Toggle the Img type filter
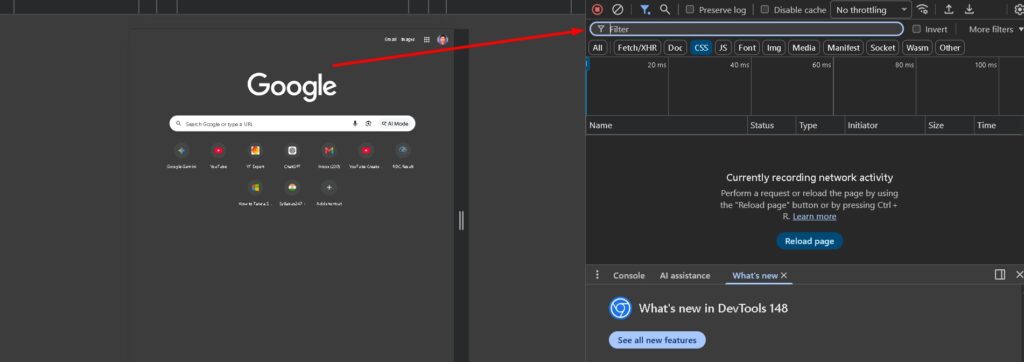Screen dimensions: 1024x362 pyautogui.click(x=774, y=48)
